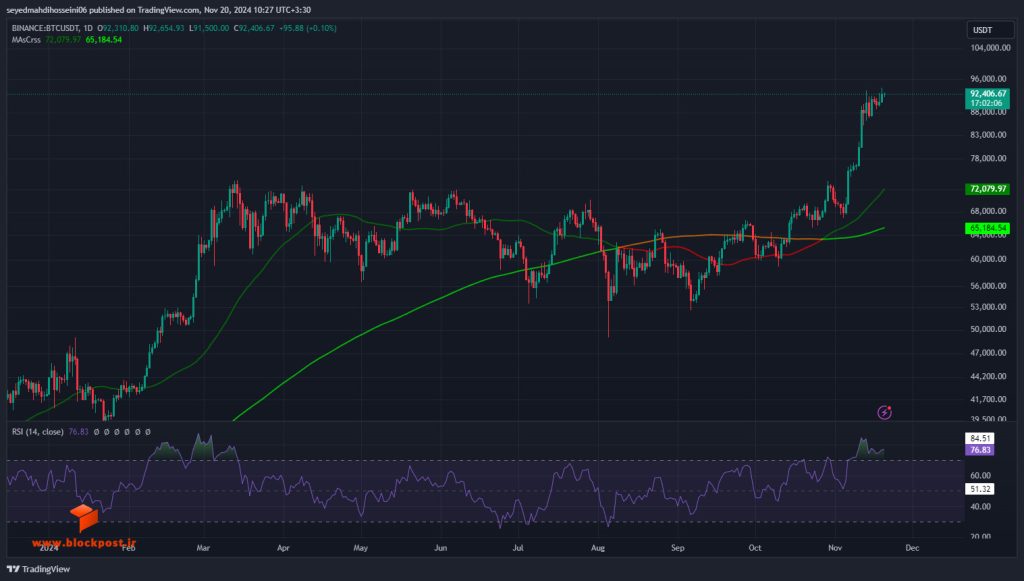Click the 51.32 RSI axis tag
Viewport: 1024px width, 581px height.
[x=980, y=489]
